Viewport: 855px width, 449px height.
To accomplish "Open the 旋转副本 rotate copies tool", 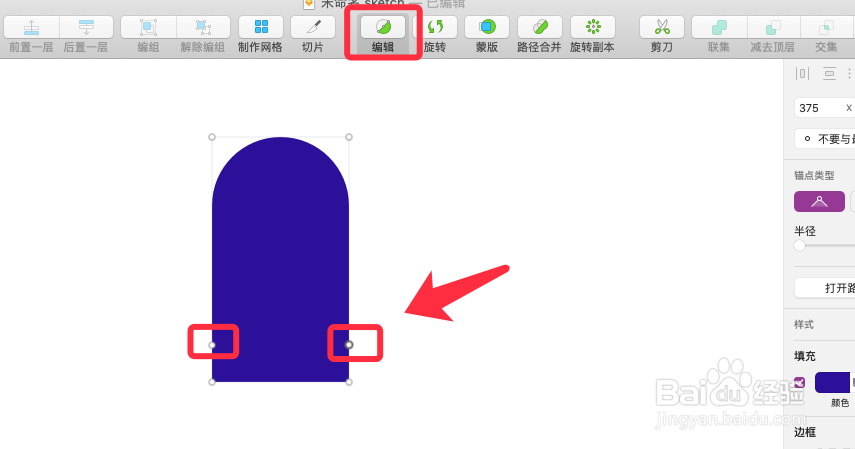I will (x=593, y=27).
